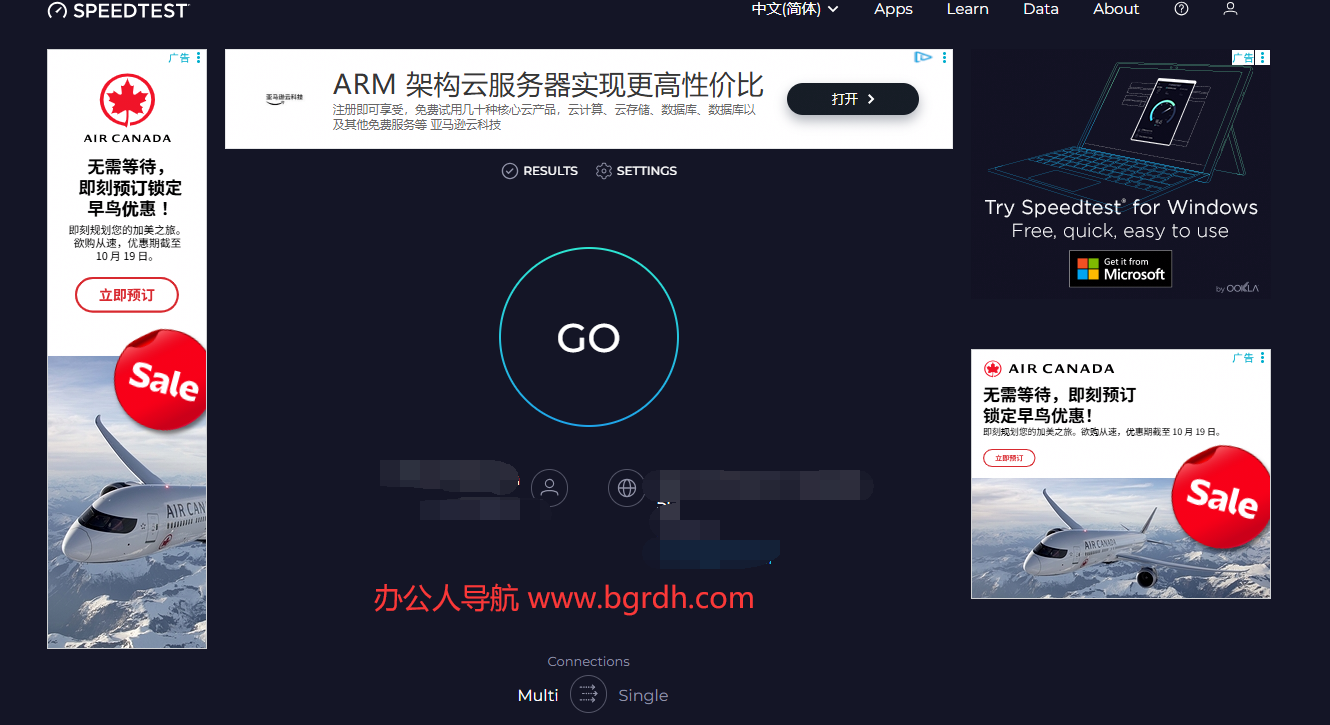The image size is (1330, 725).
Task: Click the user account icon in header
Action: pos(1230,9)
